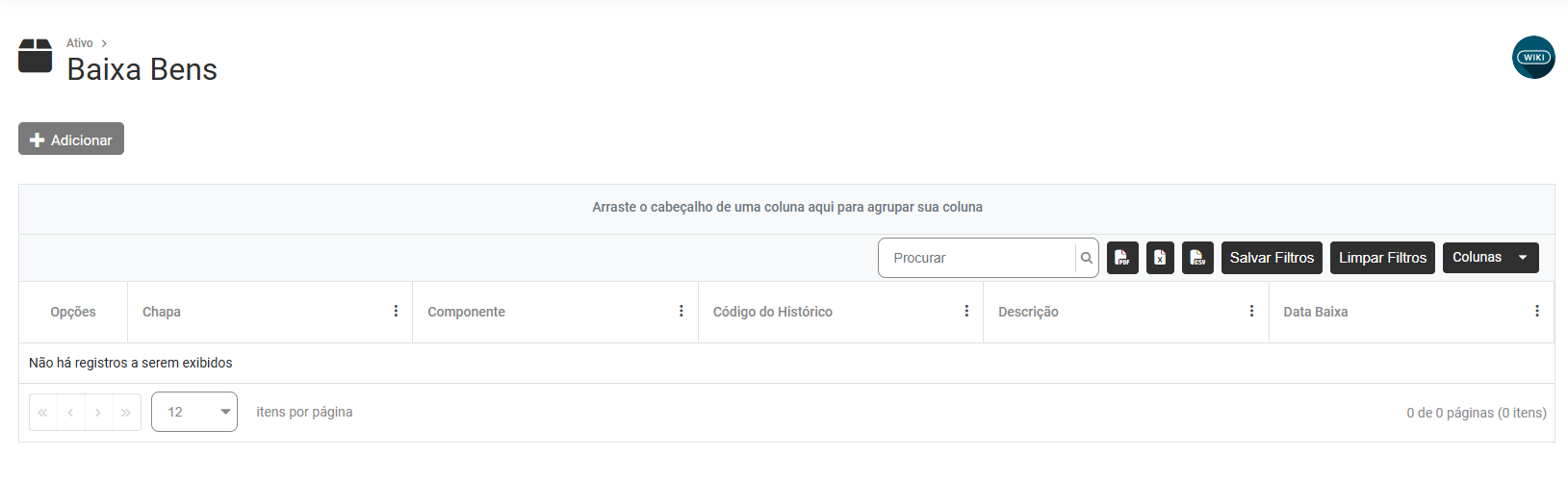Click the Baixa Bens box icon
The width and height of the screenshot is (1568, 481).
pyautogui.click(x=36, y=56)
